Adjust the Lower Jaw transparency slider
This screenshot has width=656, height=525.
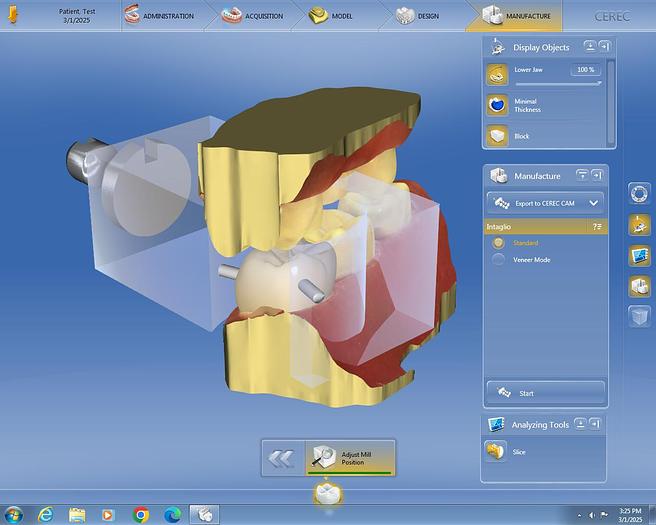tap(559, 84)
